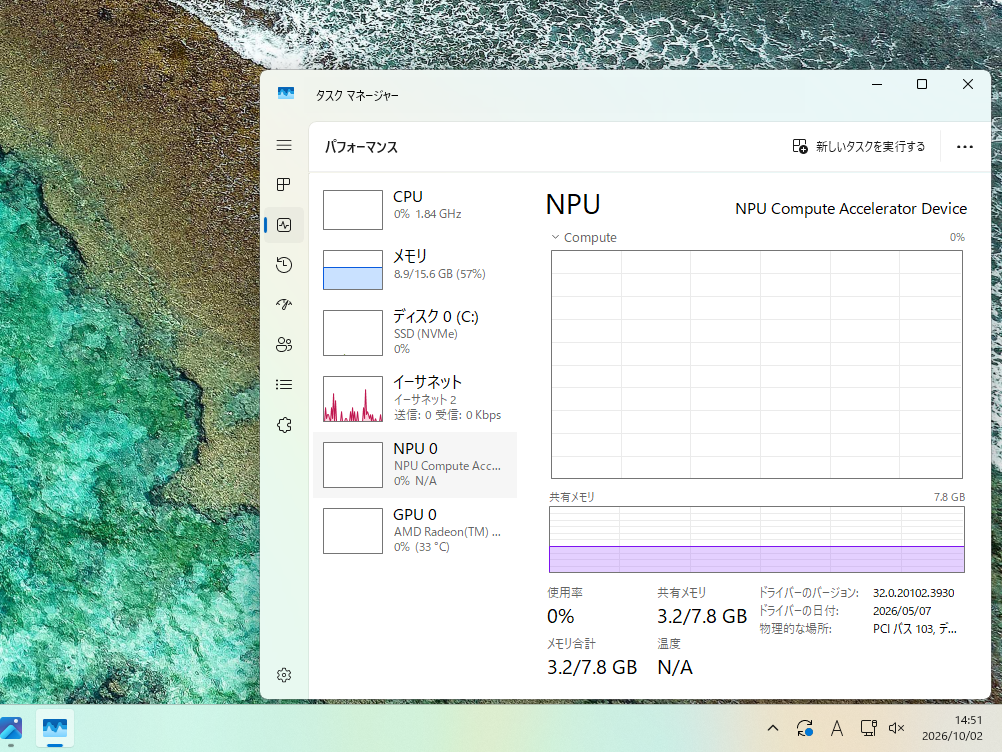Click the NPU Compute Accelerator Device name

(851, 209)
